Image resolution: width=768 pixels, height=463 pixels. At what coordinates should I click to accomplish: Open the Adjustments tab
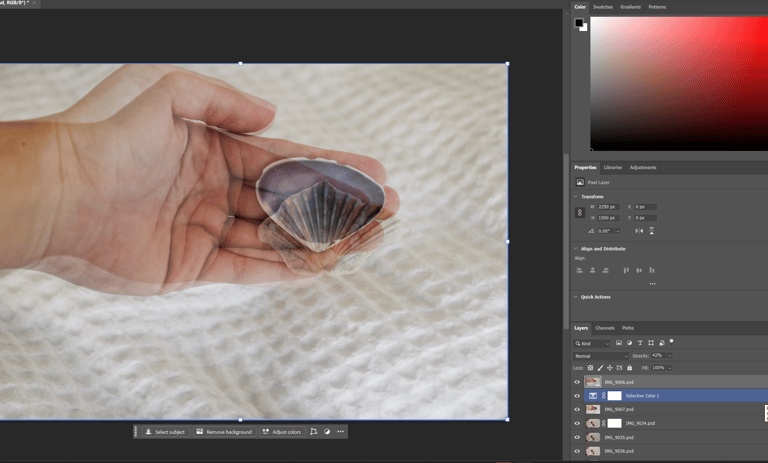(x=643, y=167)
